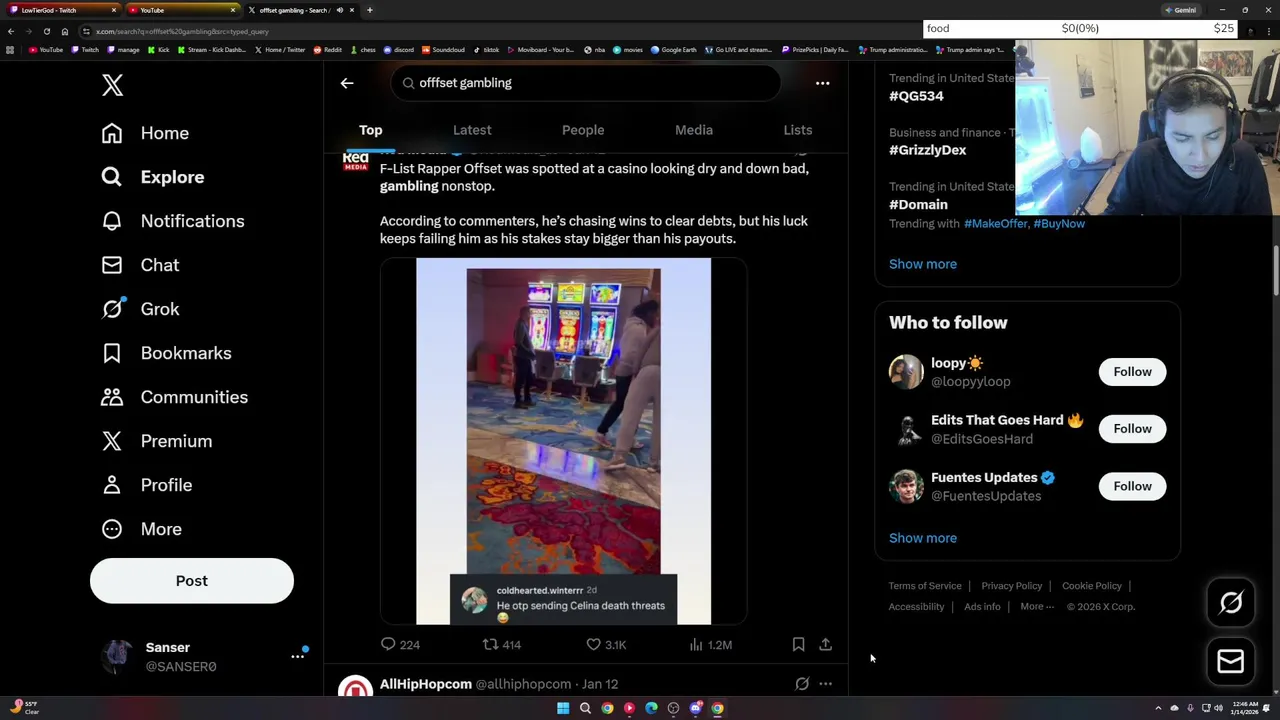Open Gemini button in browser title bar

(x=1181, y=10)
